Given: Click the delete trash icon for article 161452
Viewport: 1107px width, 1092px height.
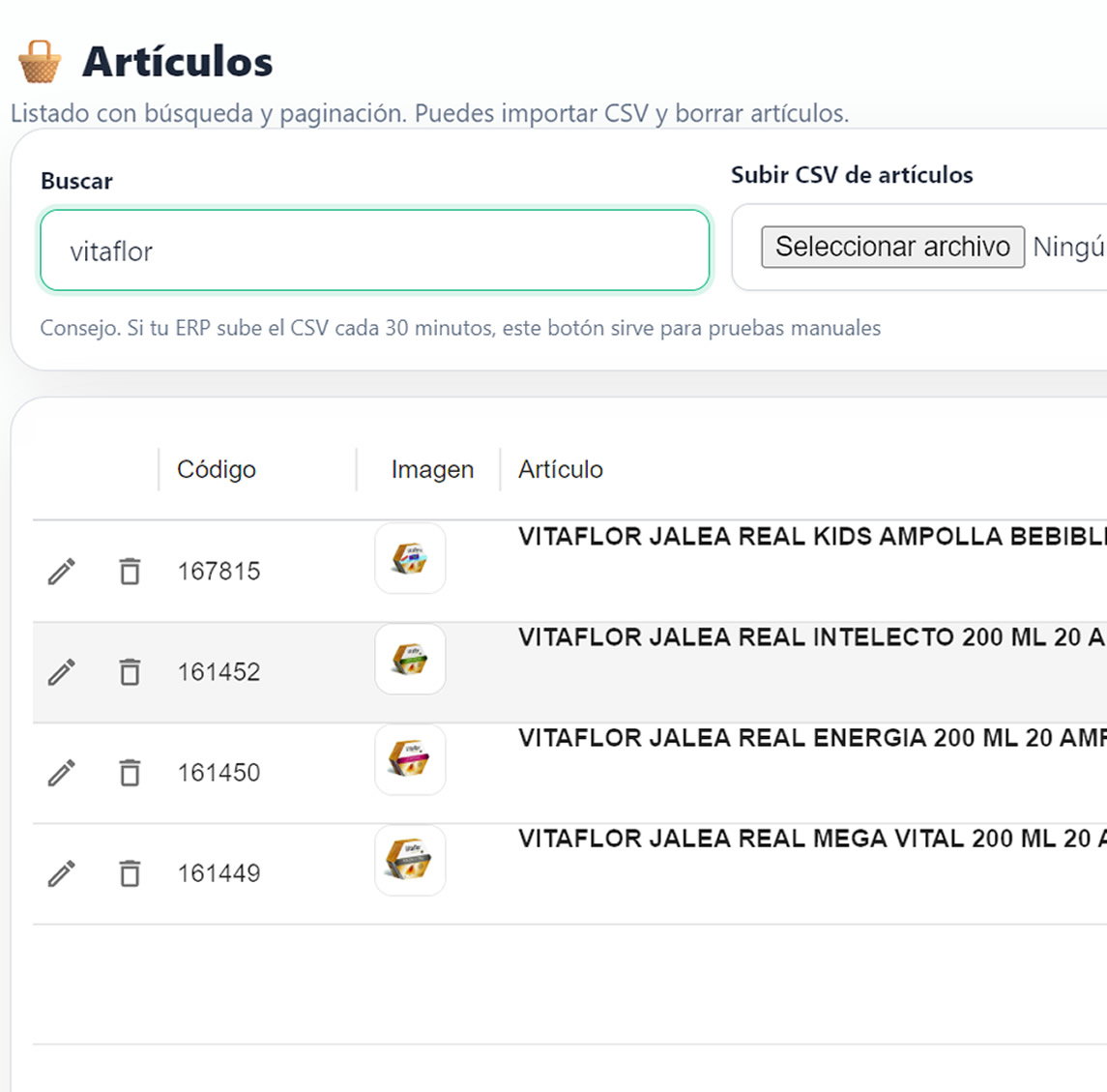Looking at the screenshot, I should coord(130,671).
